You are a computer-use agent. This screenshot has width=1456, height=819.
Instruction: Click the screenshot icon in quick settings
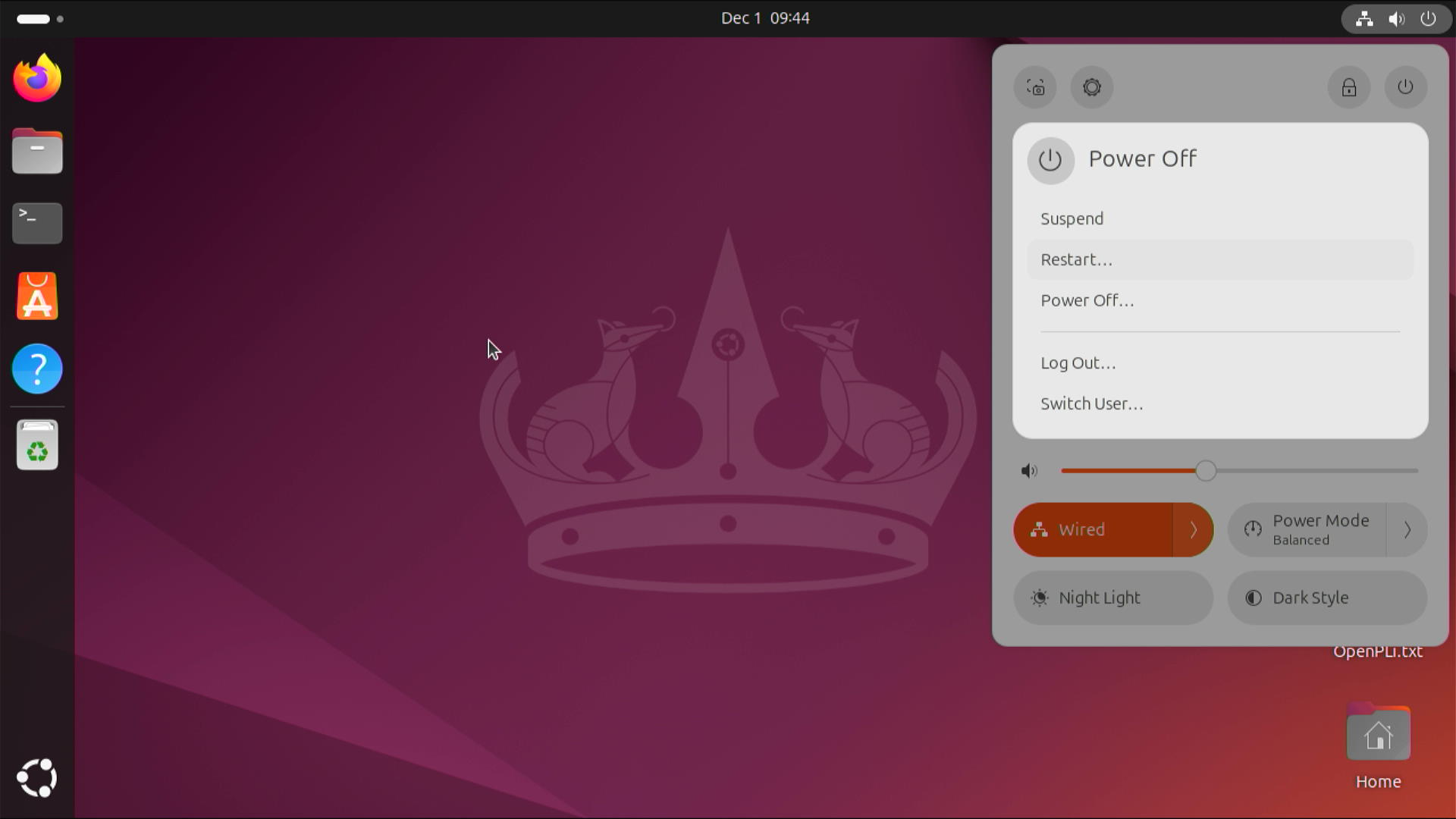tap(1035, 87)
